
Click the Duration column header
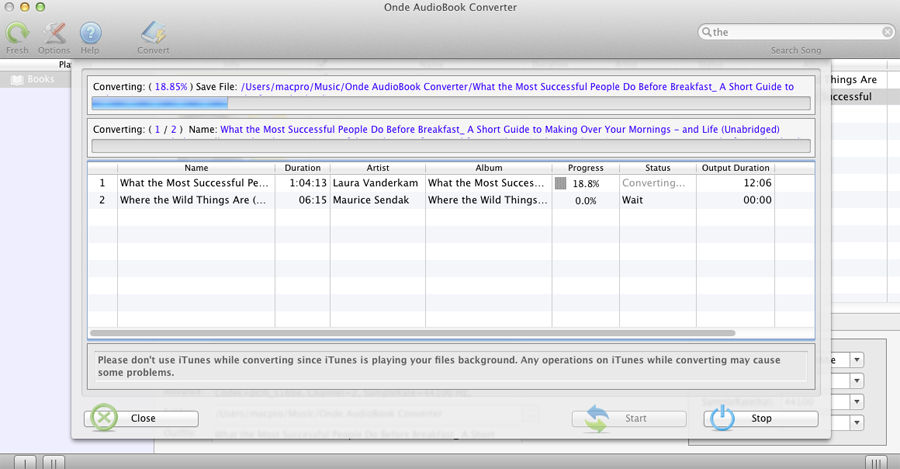(302, 168)
